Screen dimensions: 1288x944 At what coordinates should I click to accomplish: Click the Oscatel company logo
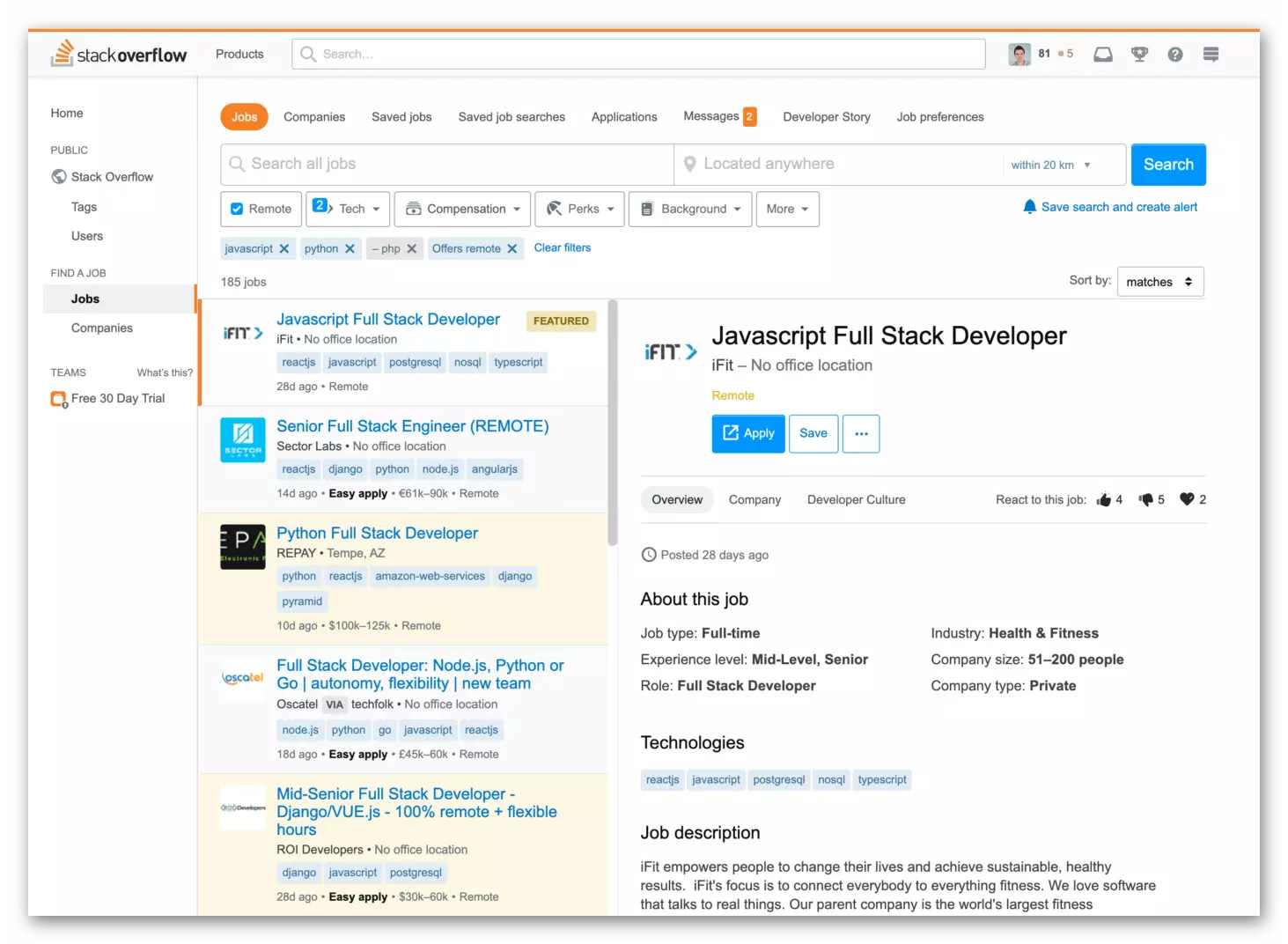tap(243, 678)
